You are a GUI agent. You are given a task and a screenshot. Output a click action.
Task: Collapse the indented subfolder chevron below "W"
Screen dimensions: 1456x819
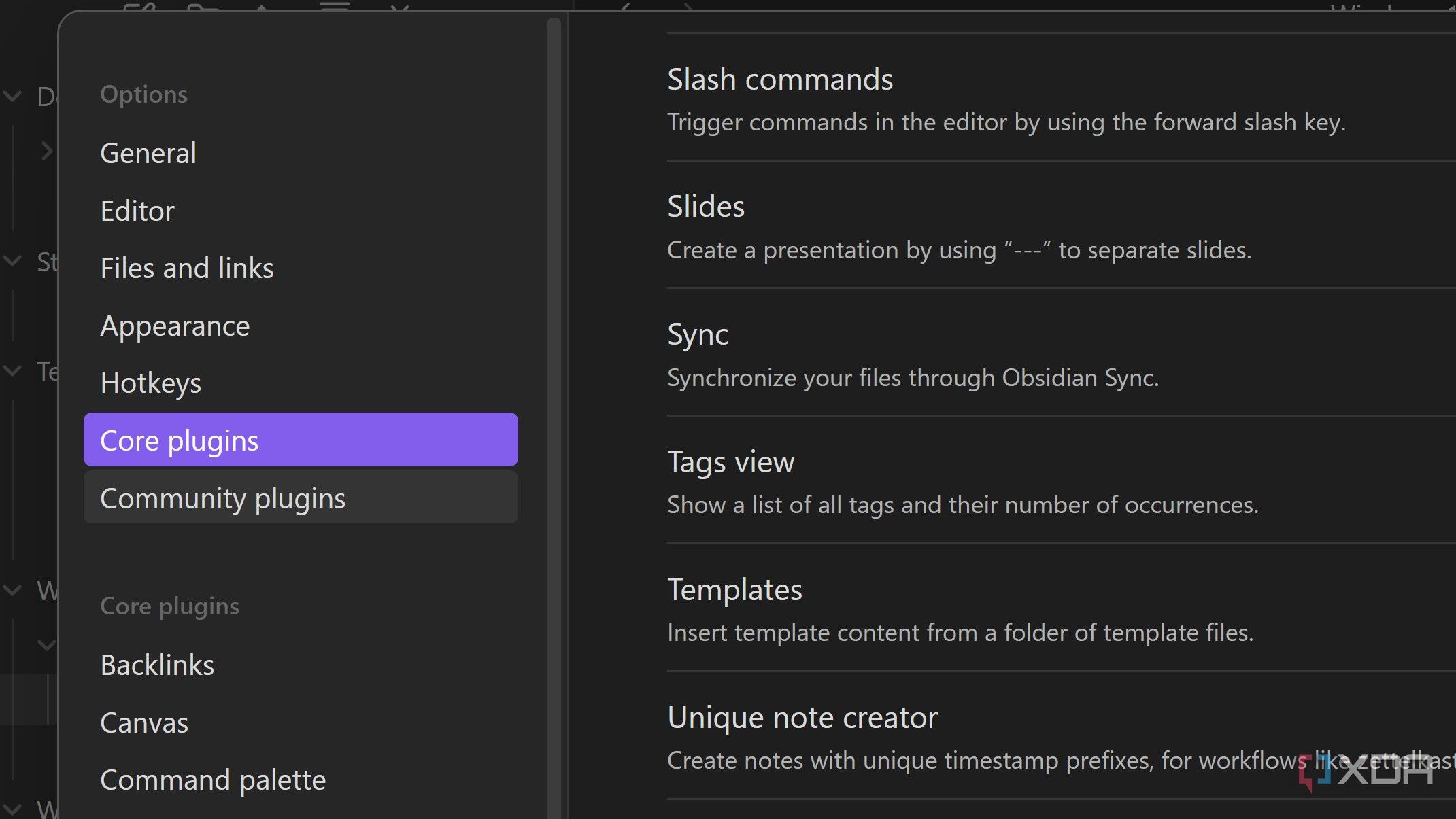click(x=46, y=644)
